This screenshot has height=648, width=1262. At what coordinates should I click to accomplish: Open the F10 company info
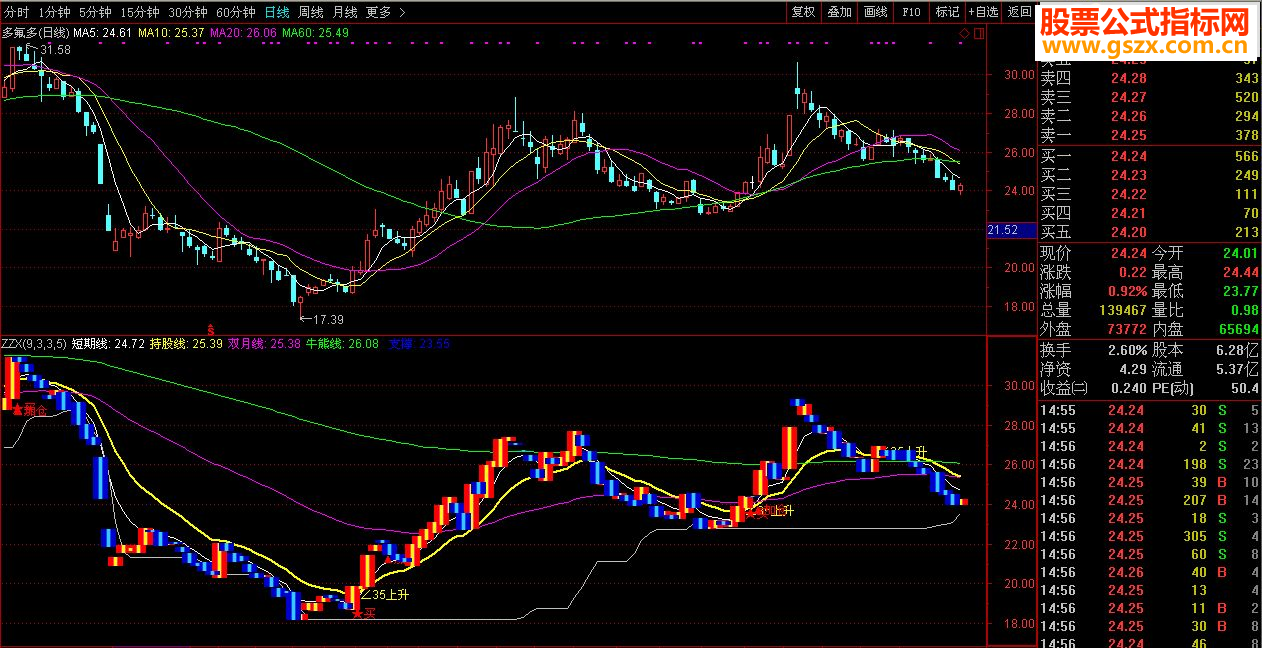(911, 12)
